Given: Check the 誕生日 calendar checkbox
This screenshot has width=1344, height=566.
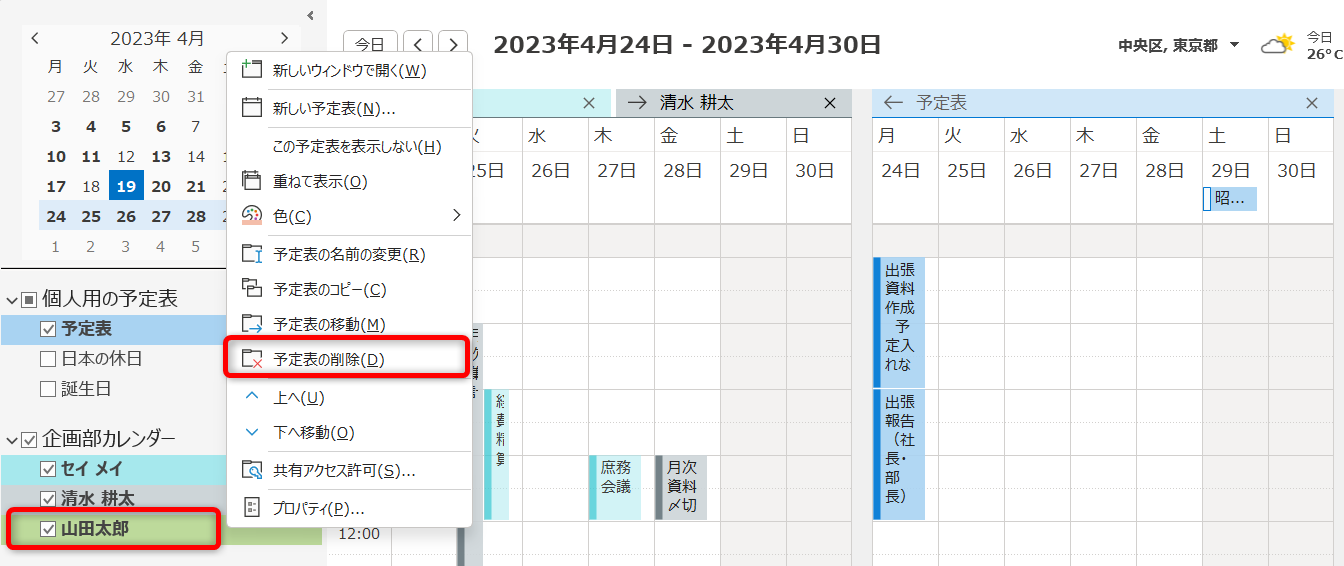Looking at the screenshot, I should 47,389.
